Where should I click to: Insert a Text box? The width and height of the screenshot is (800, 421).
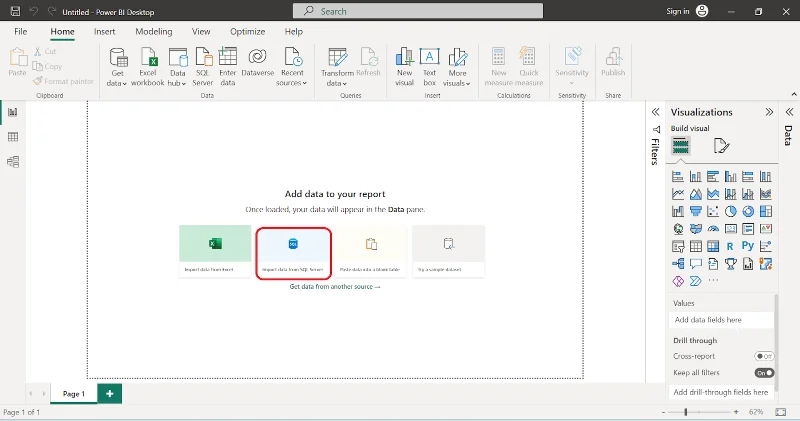pyautogui.click(x=430, y=67)
